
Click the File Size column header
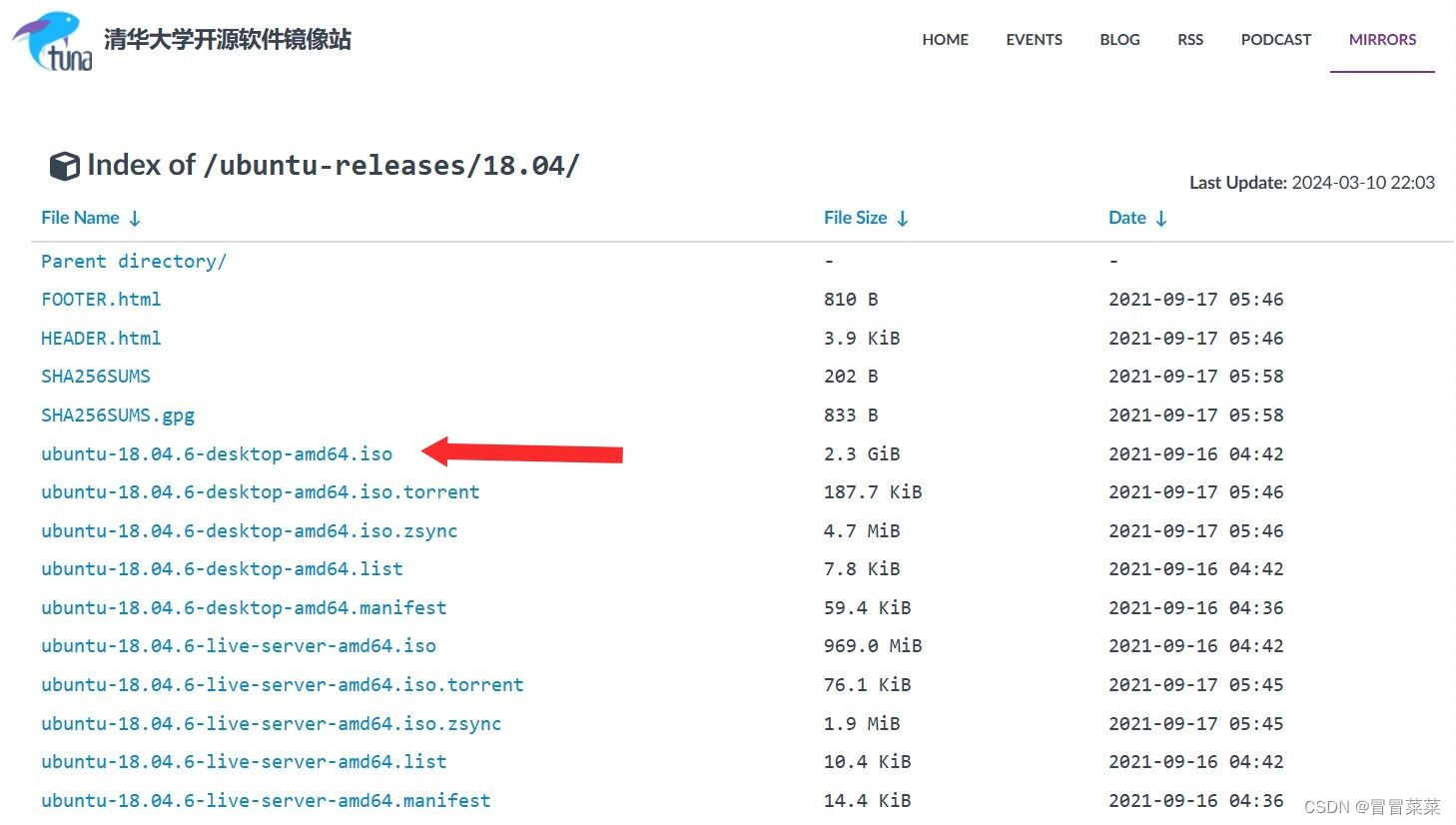855,218
